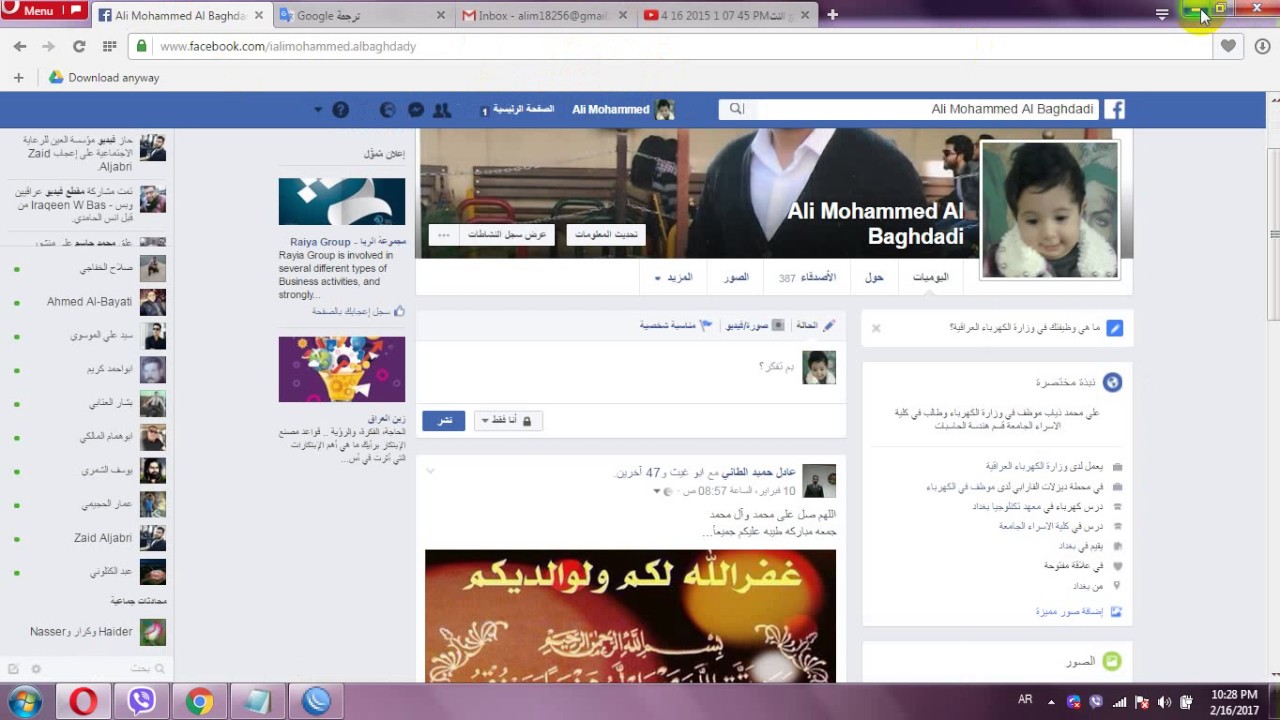Click the AR language indicator in the tray
This screenshot has height=720, width=1280.
(1025, 700)
